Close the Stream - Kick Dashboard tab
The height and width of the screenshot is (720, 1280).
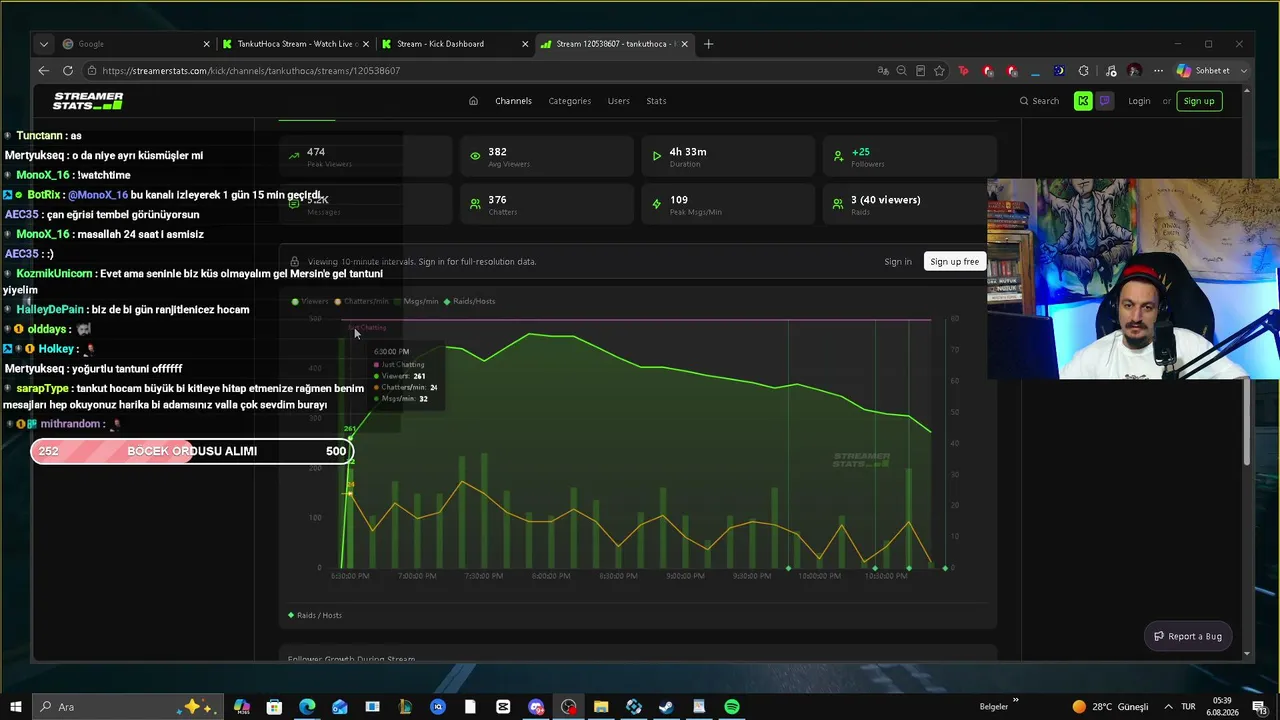tap(525, 44)
